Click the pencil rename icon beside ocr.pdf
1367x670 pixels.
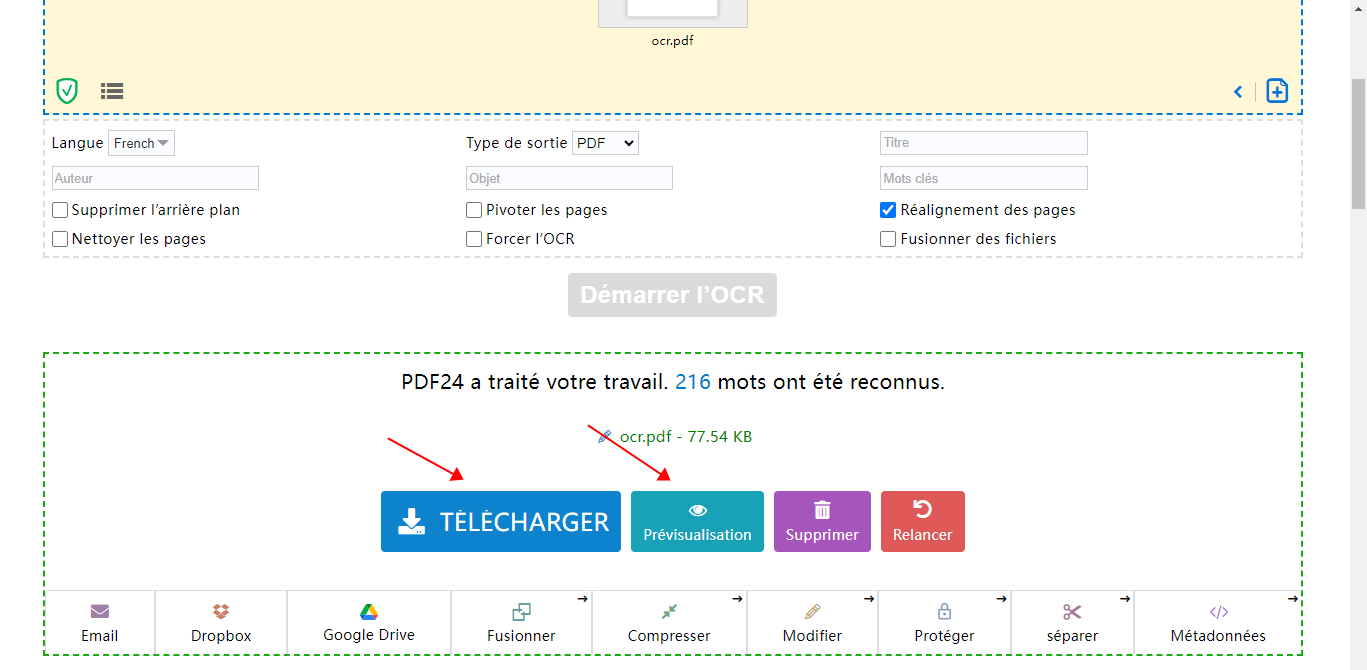tap(604, 436)
